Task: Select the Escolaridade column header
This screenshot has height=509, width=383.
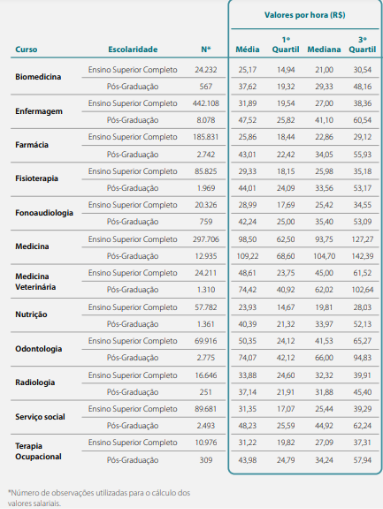Action: (x=133, y=49)
